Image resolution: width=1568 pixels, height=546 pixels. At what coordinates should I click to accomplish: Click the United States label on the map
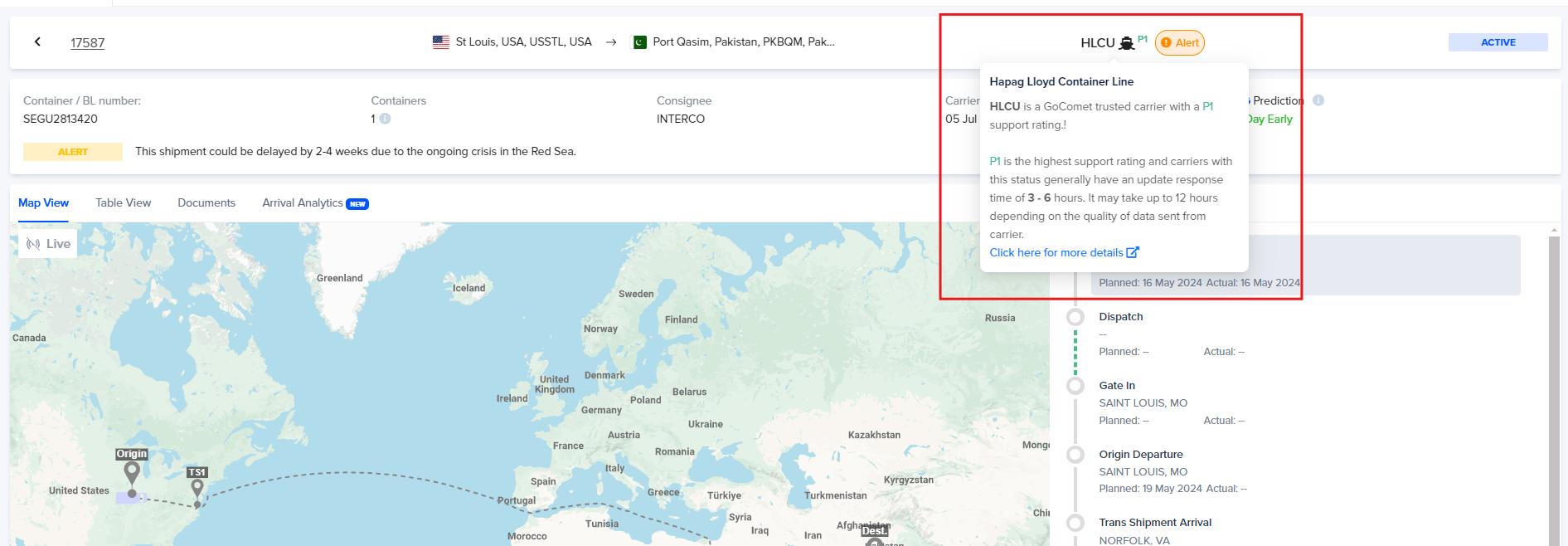[x=79, y=490]
